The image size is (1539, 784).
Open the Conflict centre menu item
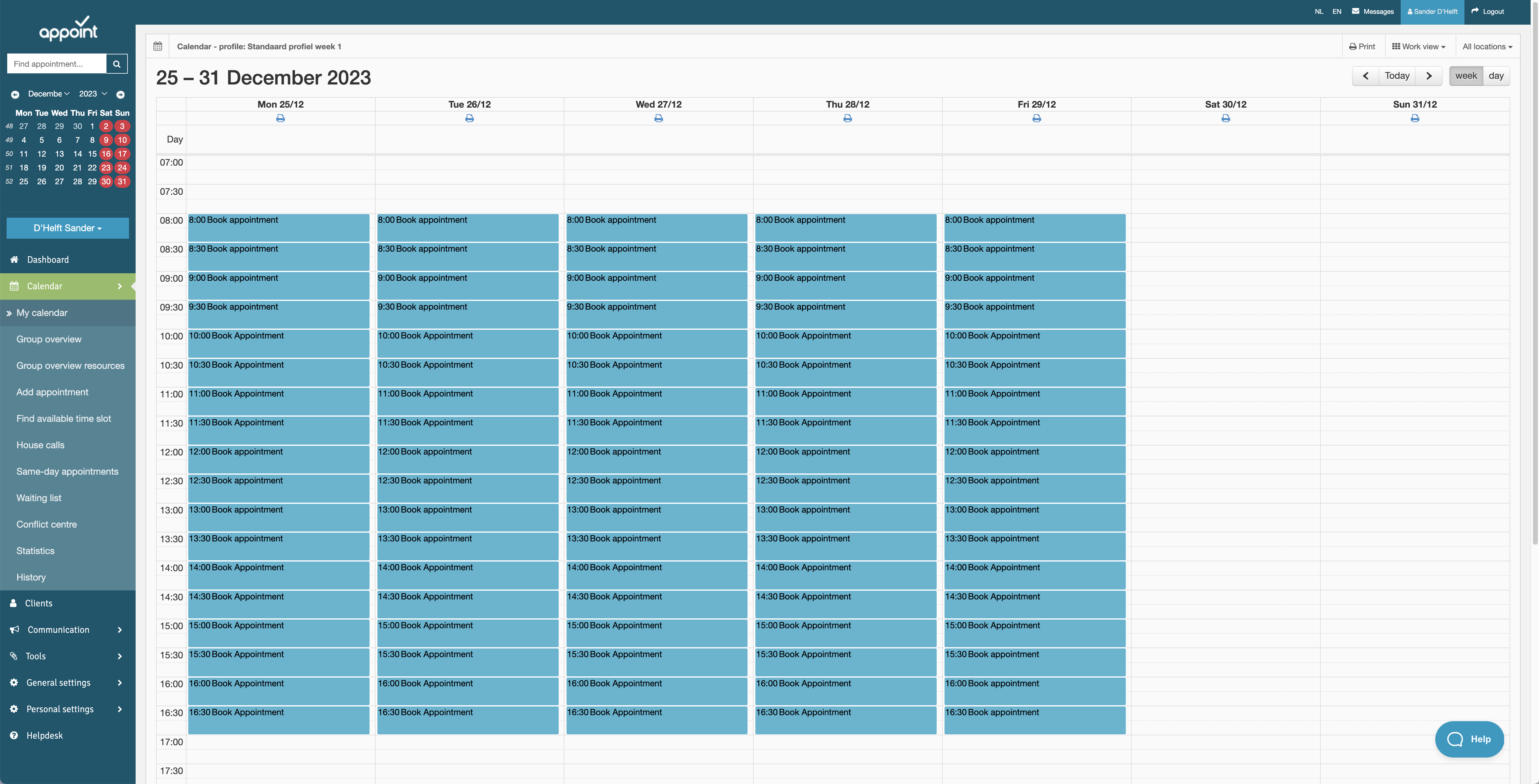tap(47, 524)
